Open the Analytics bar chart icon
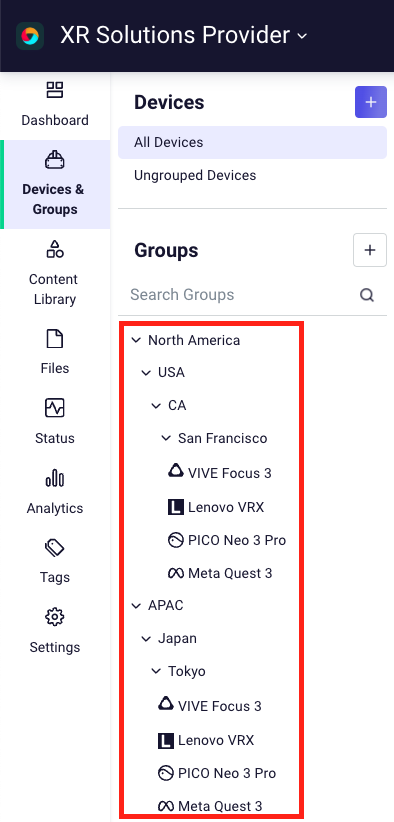Image resolution: width=394 pixels, height=822 pixels. (54, 478)
